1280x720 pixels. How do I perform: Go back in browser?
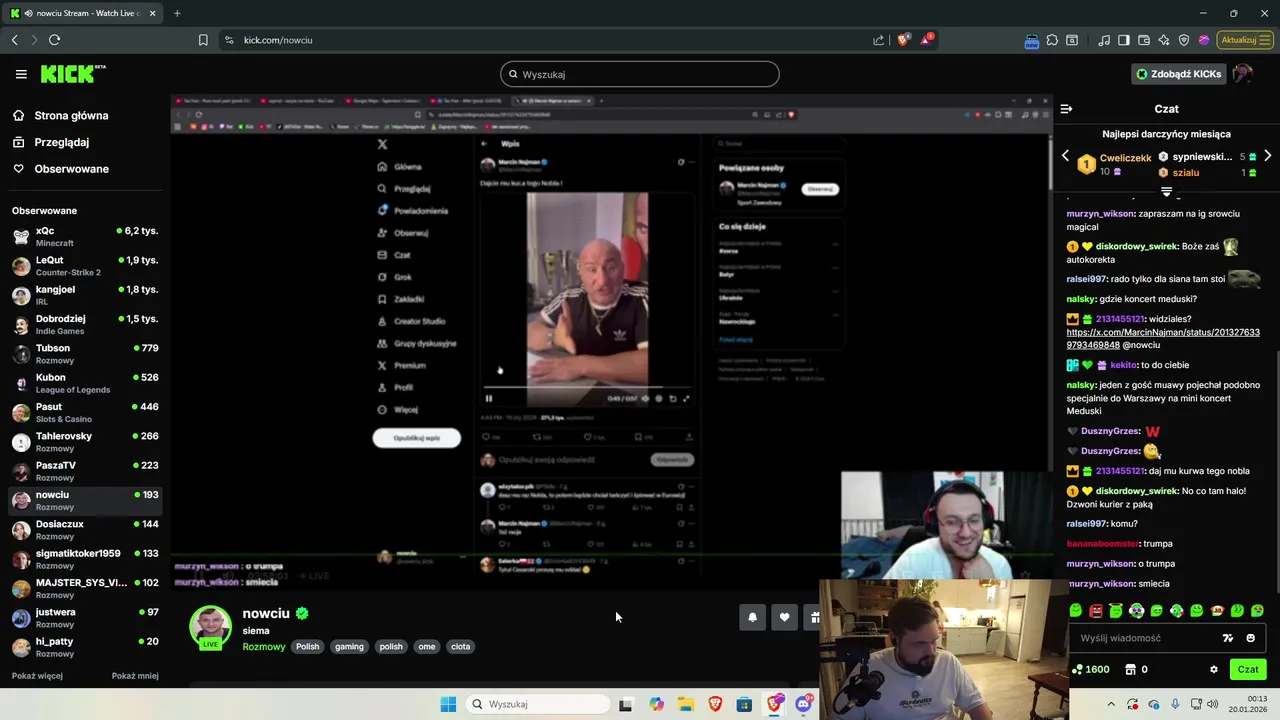(14, 40)
